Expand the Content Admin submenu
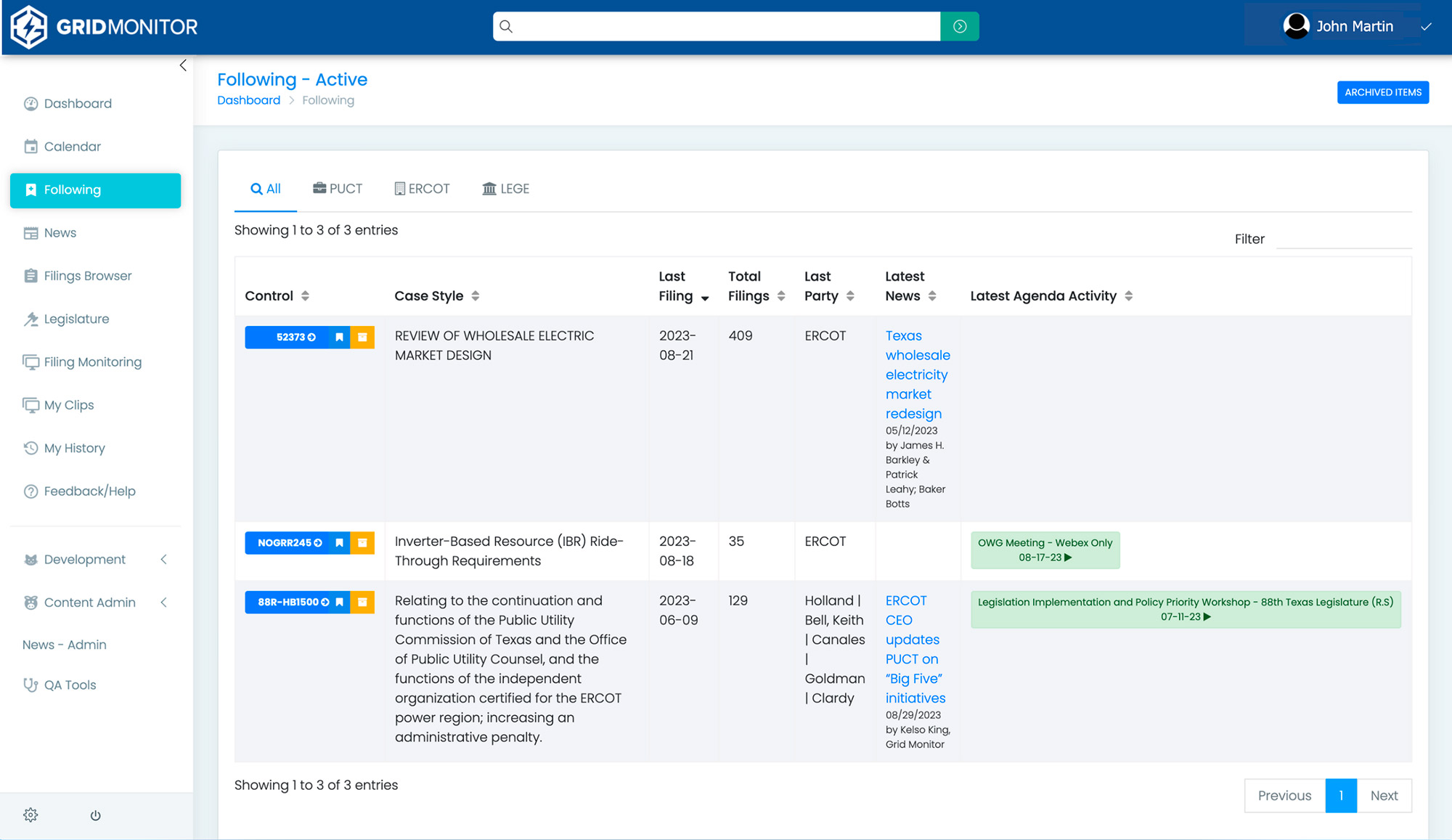The image size is (1452, 840). [95, 603]
